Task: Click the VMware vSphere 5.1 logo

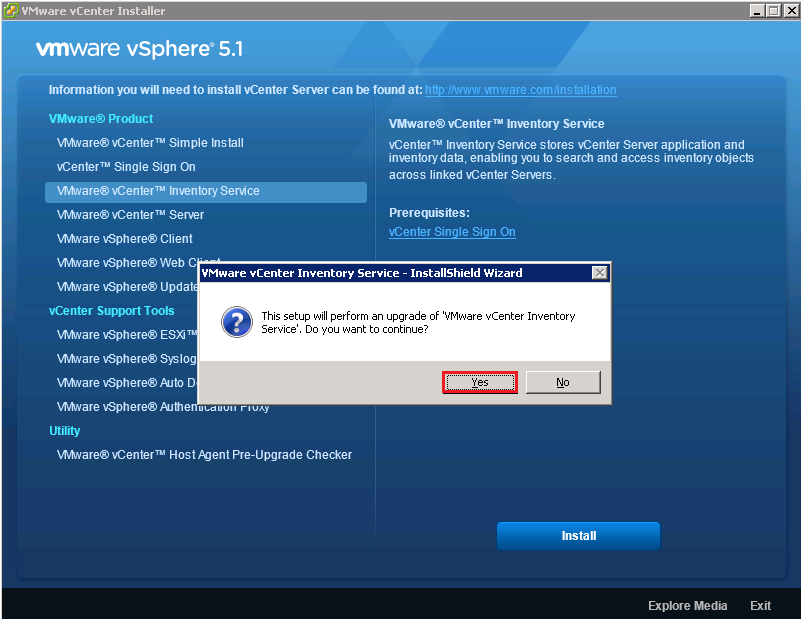Action: (139, 49)
